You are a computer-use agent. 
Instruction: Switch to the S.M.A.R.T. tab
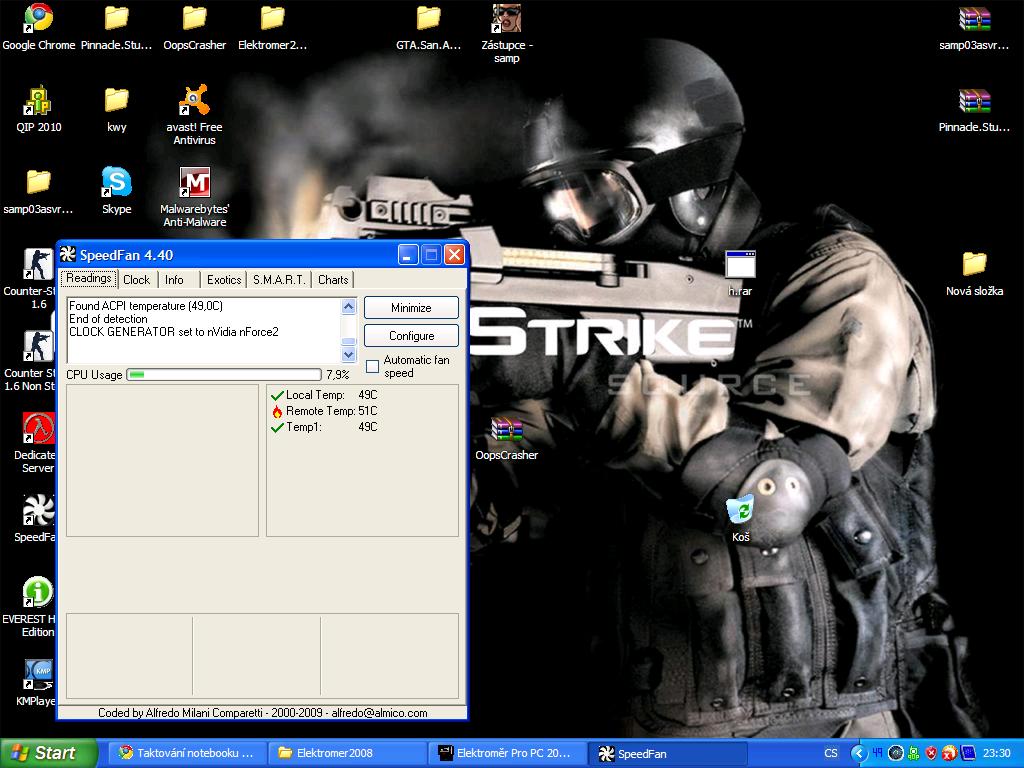click(x=279, y=280)
